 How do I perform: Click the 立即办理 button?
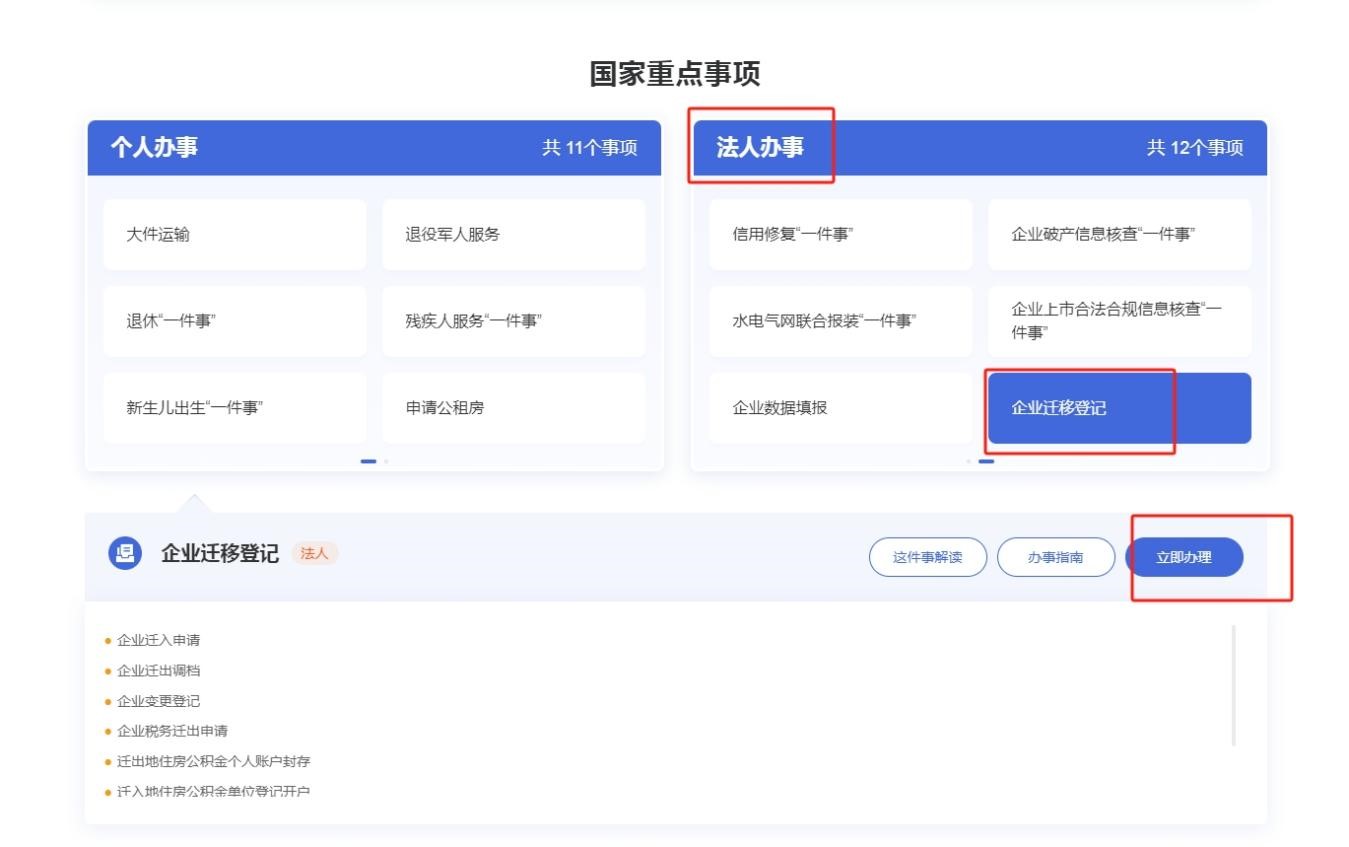[1184, 557]
